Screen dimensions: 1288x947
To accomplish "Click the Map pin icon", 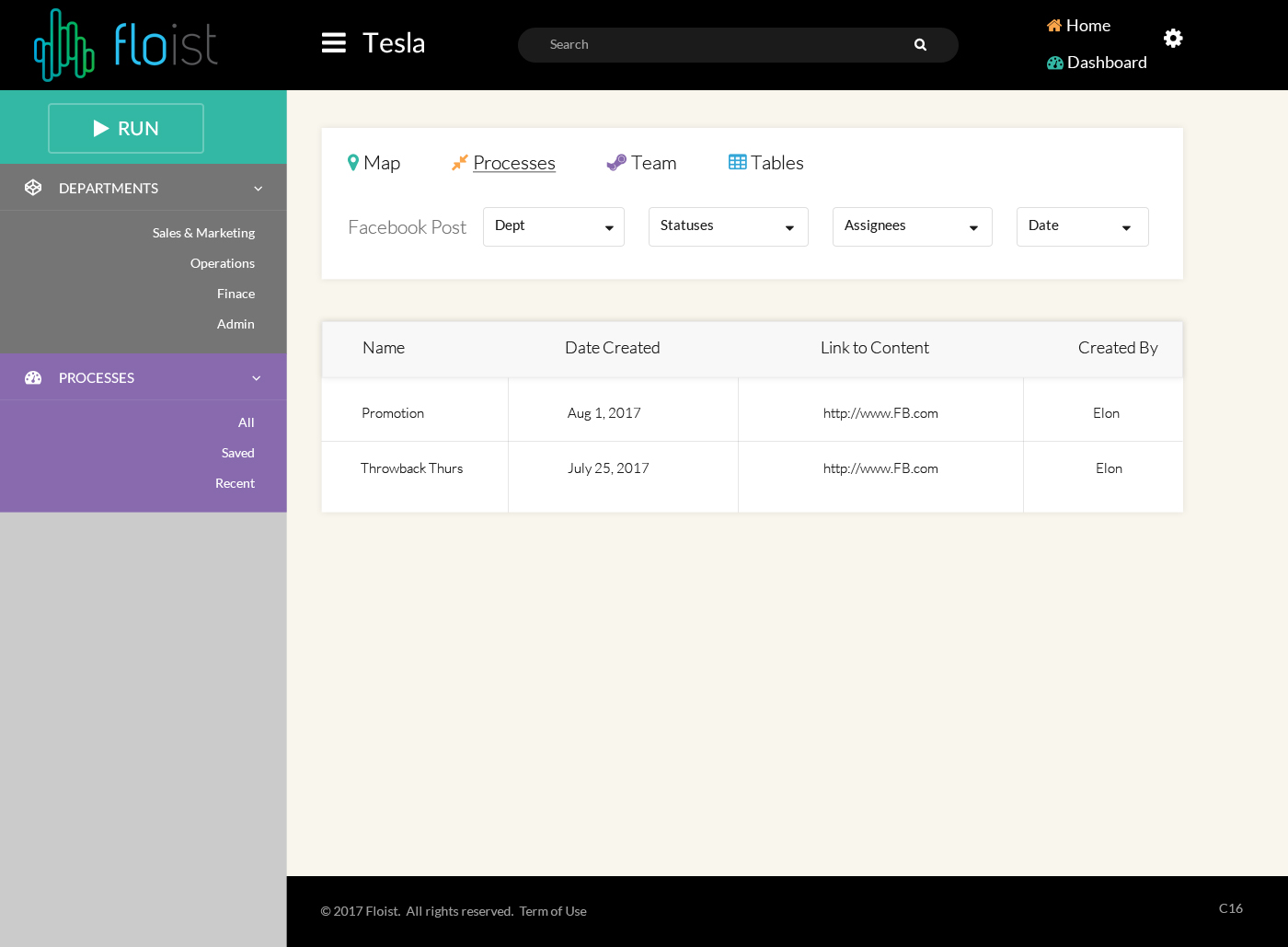I will (x=352, y=163).
